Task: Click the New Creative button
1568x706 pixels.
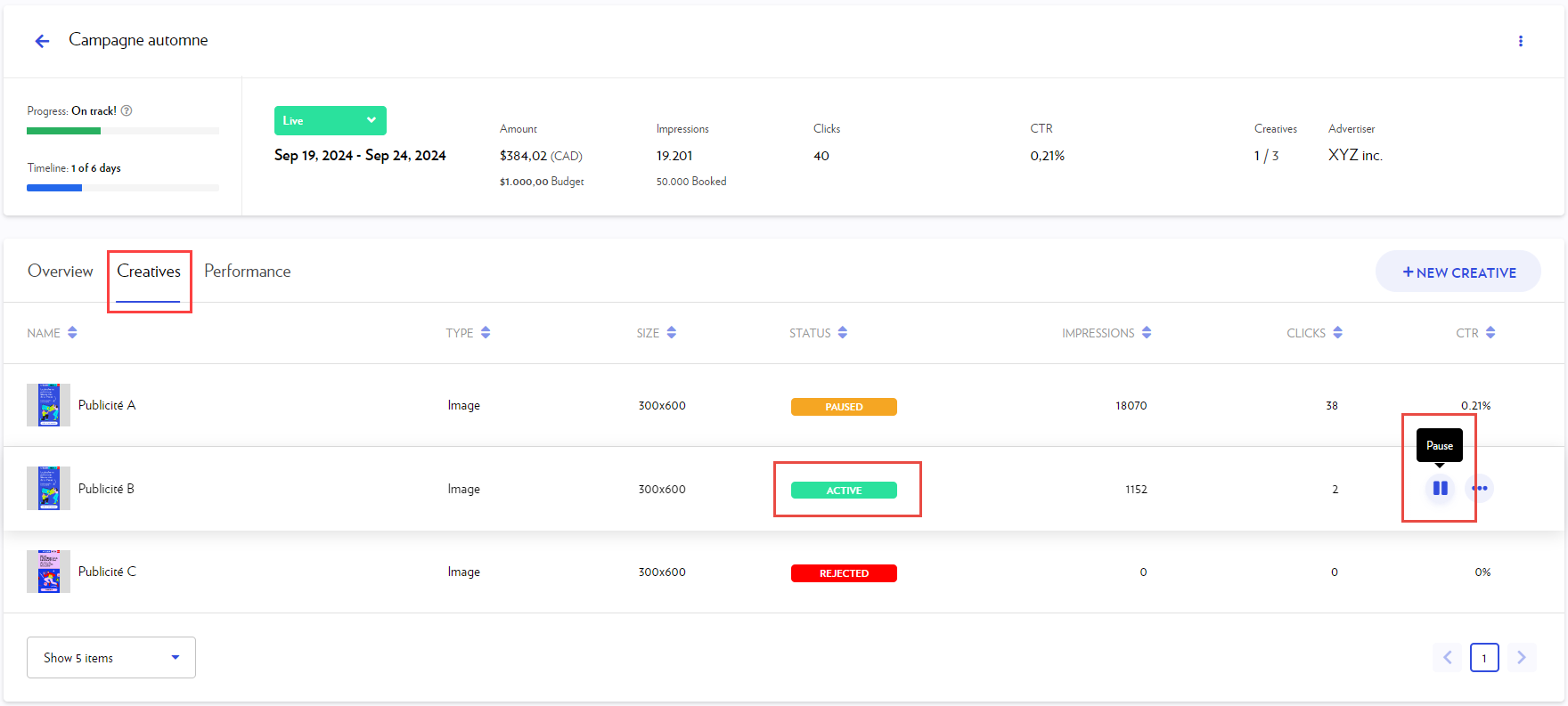Action: tap(1458, 272)
